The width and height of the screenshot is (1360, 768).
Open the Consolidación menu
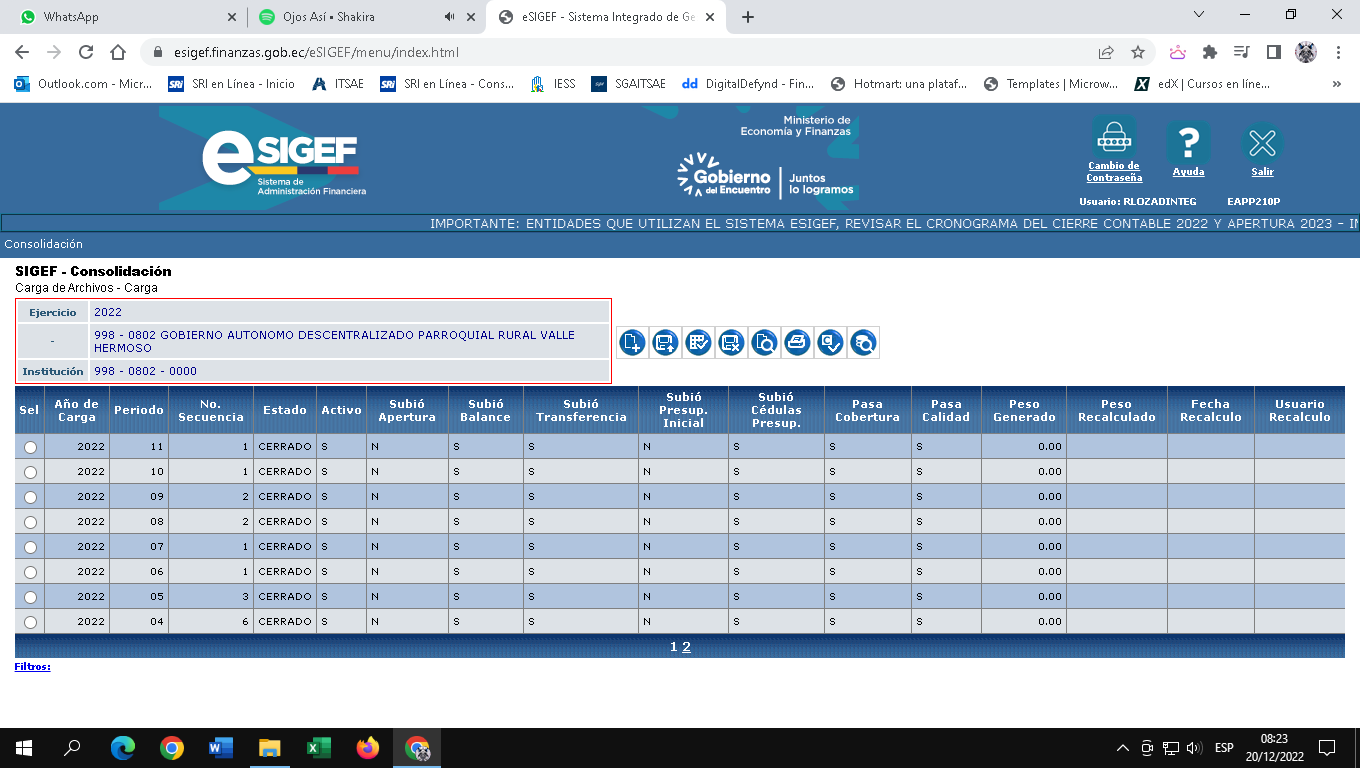(x=43, y=244)
